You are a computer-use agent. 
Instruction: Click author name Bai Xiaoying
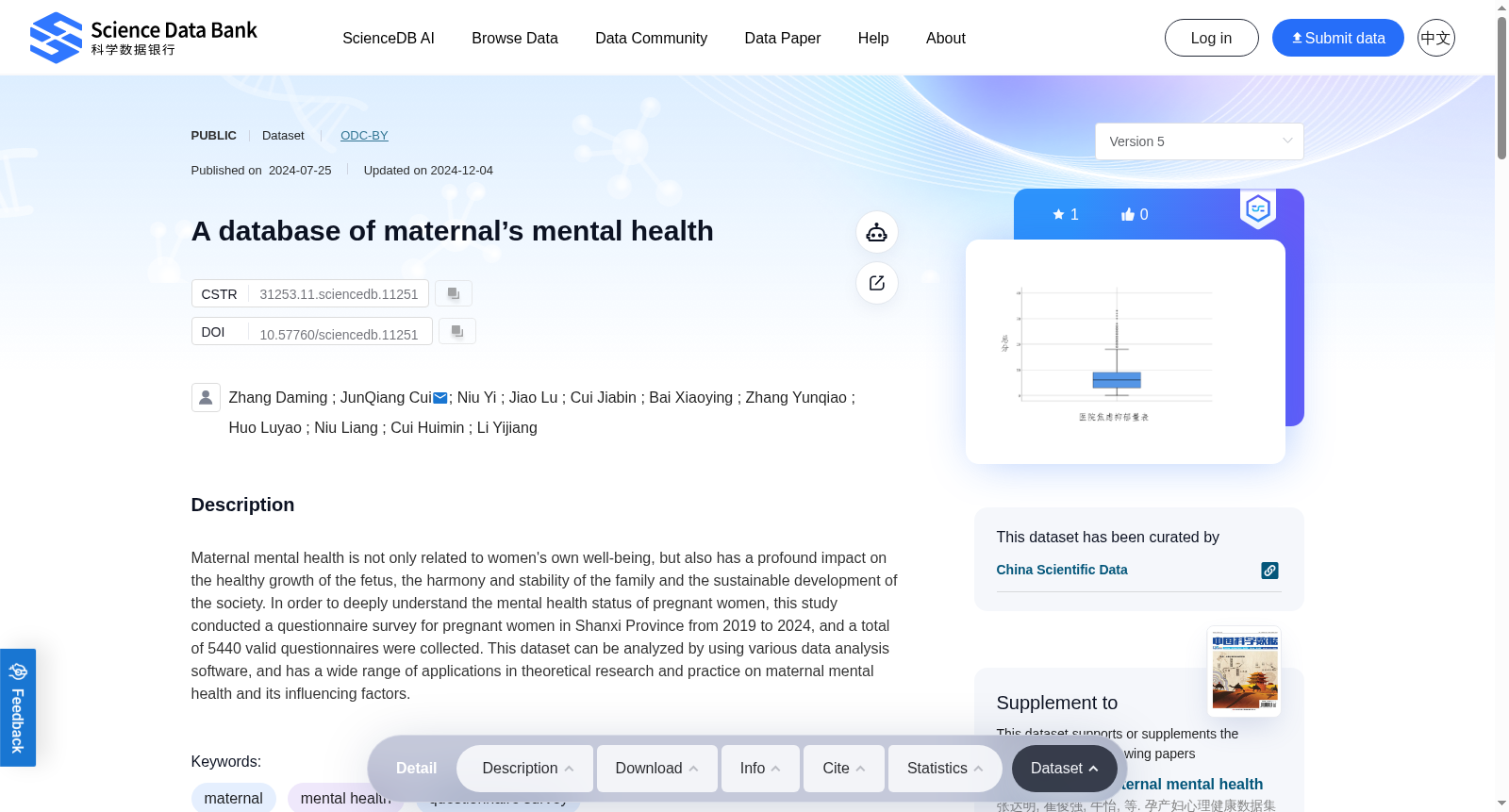tap(690, 398)
